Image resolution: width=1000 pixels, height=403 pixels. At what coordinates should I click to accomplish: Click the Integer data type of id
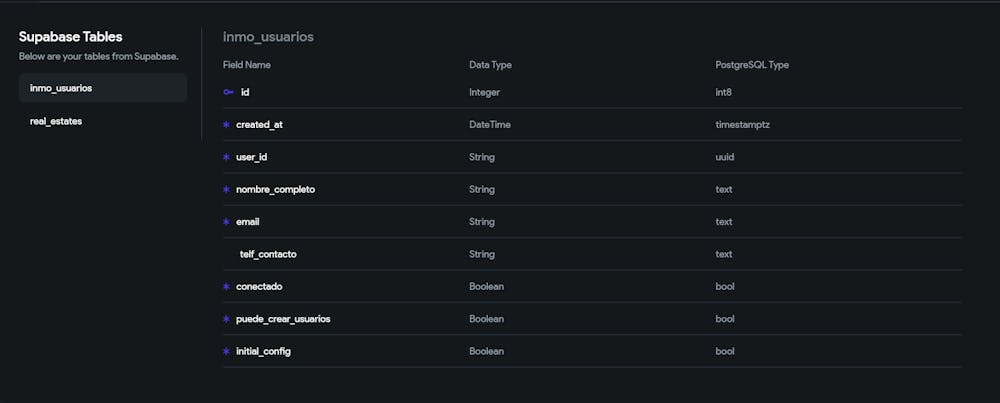(484, 92)
